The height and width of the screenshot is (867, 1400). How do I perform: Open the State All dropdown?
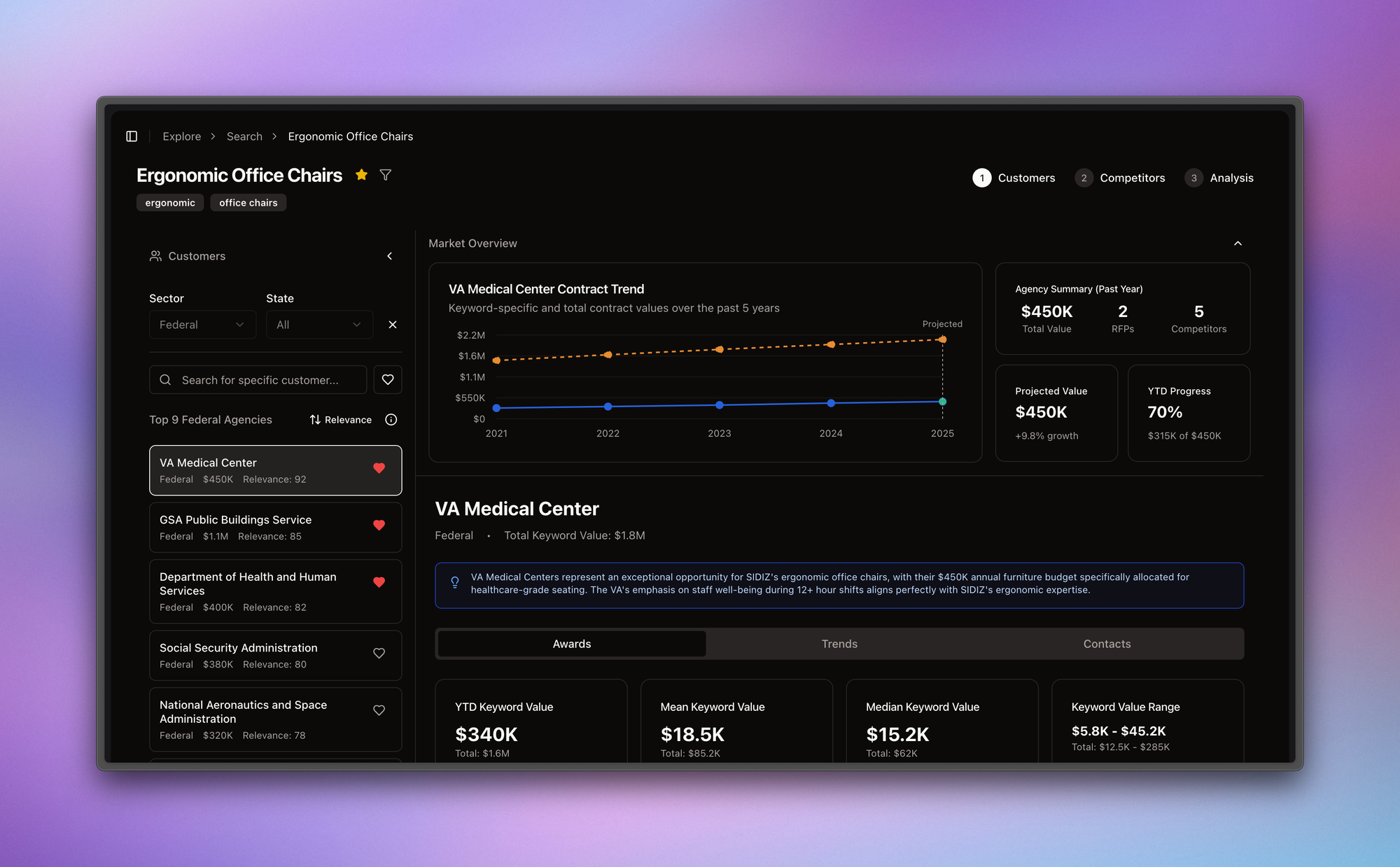point(319,325)
